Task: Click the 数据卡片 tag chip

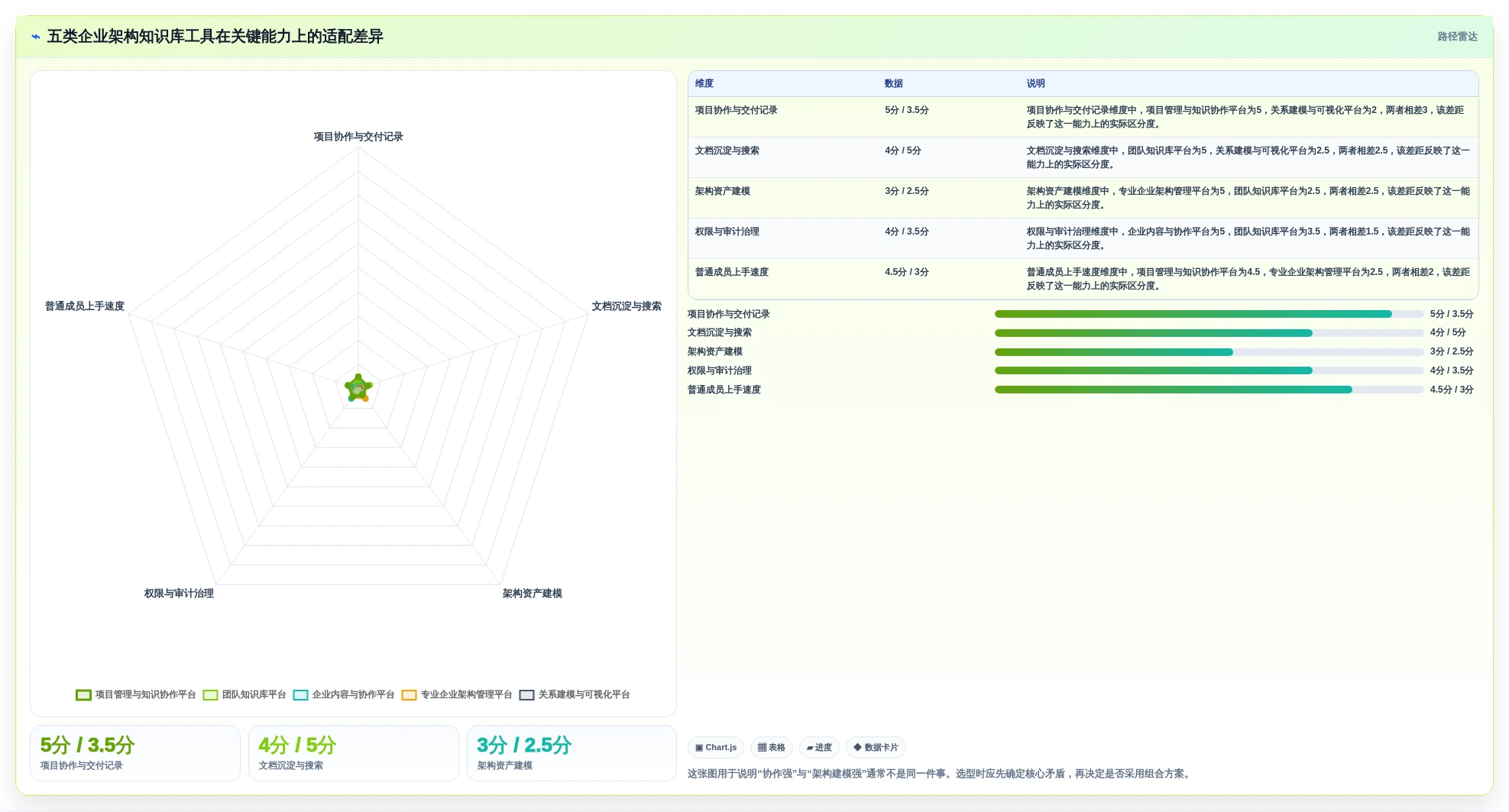Action: 876,748
